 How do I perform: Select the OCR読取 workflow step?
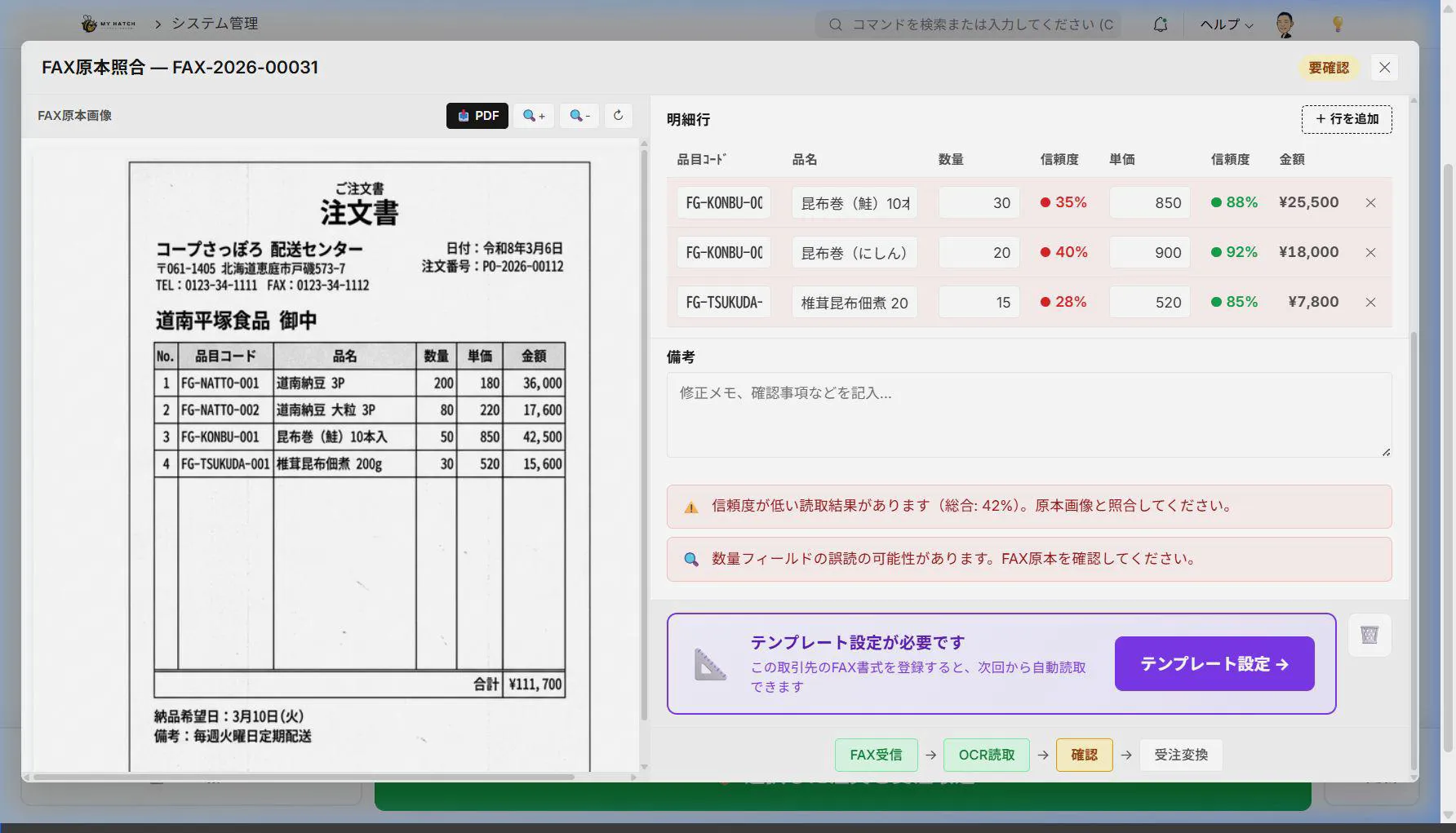click(x=986, y=755)
